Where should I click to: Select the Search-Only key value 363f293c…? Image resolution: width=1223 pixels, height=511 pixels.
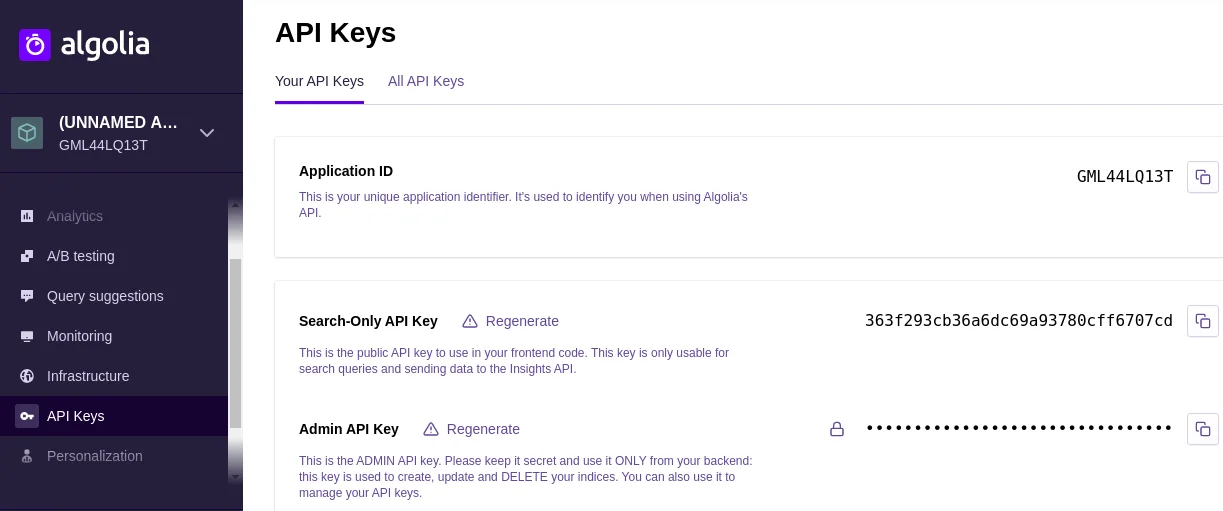click(1019, 321)
